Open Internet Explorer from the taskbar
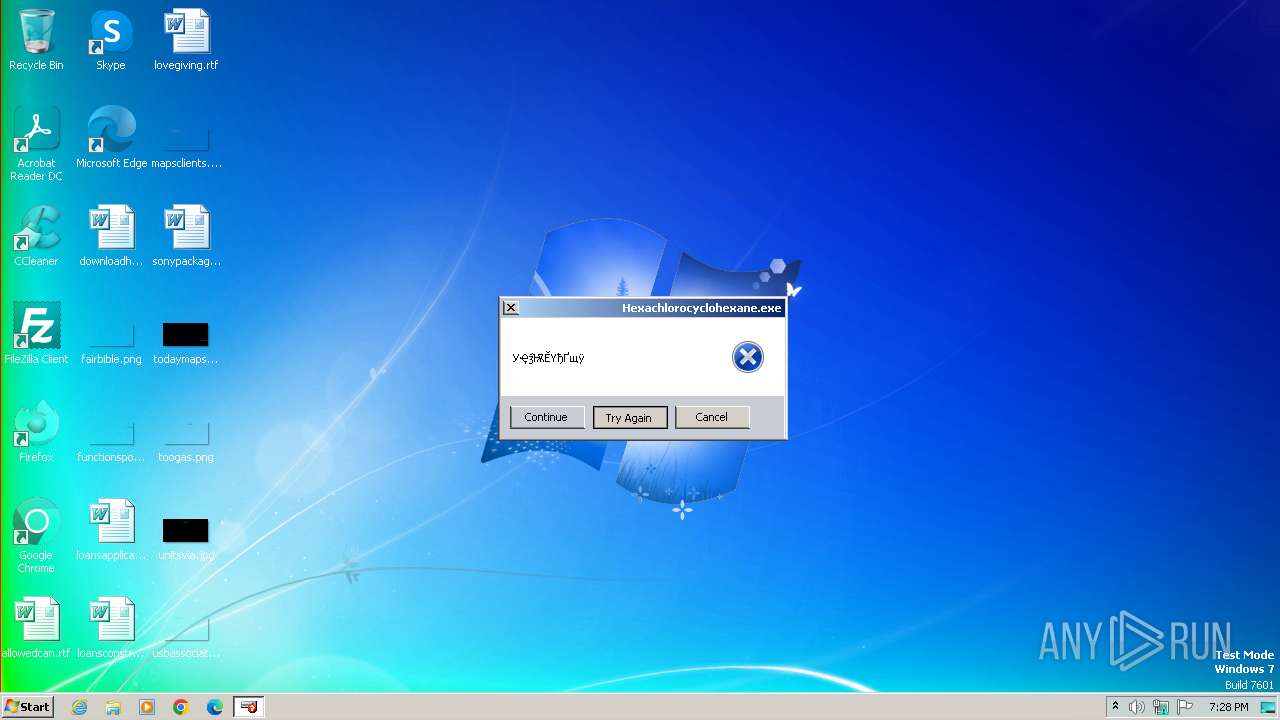This screenshot has height=720, width=1280. click(x=79, y=707)
